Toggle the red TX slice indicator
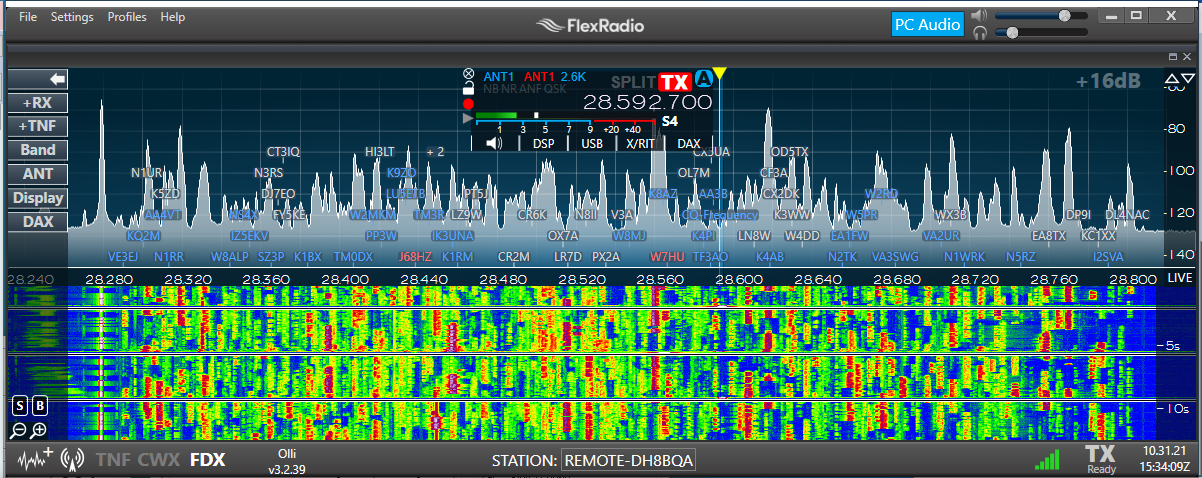 click(x=677, y=82)
